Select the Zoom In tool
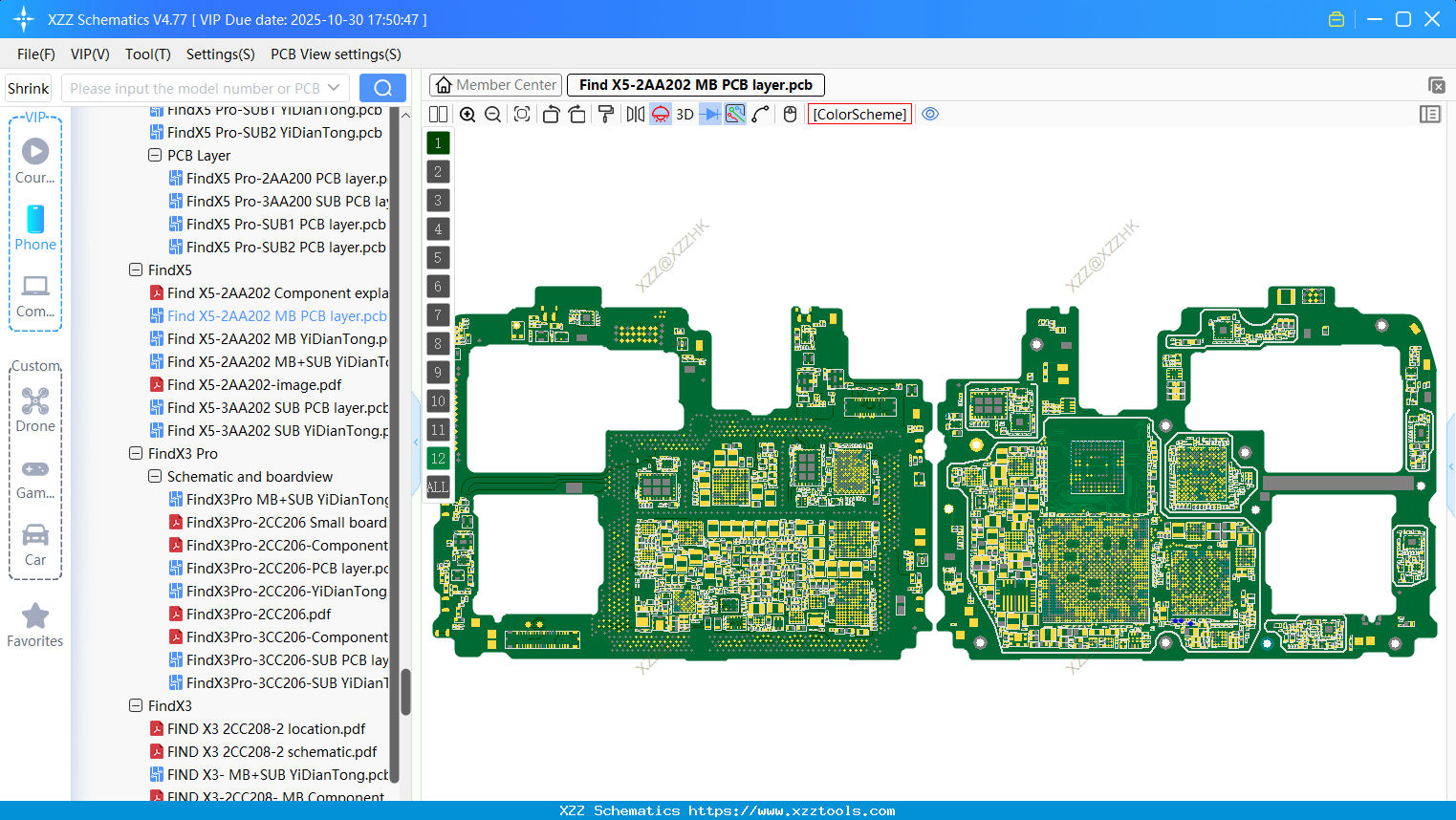Viewport: 1456px width, 820px height. [467, 114]
